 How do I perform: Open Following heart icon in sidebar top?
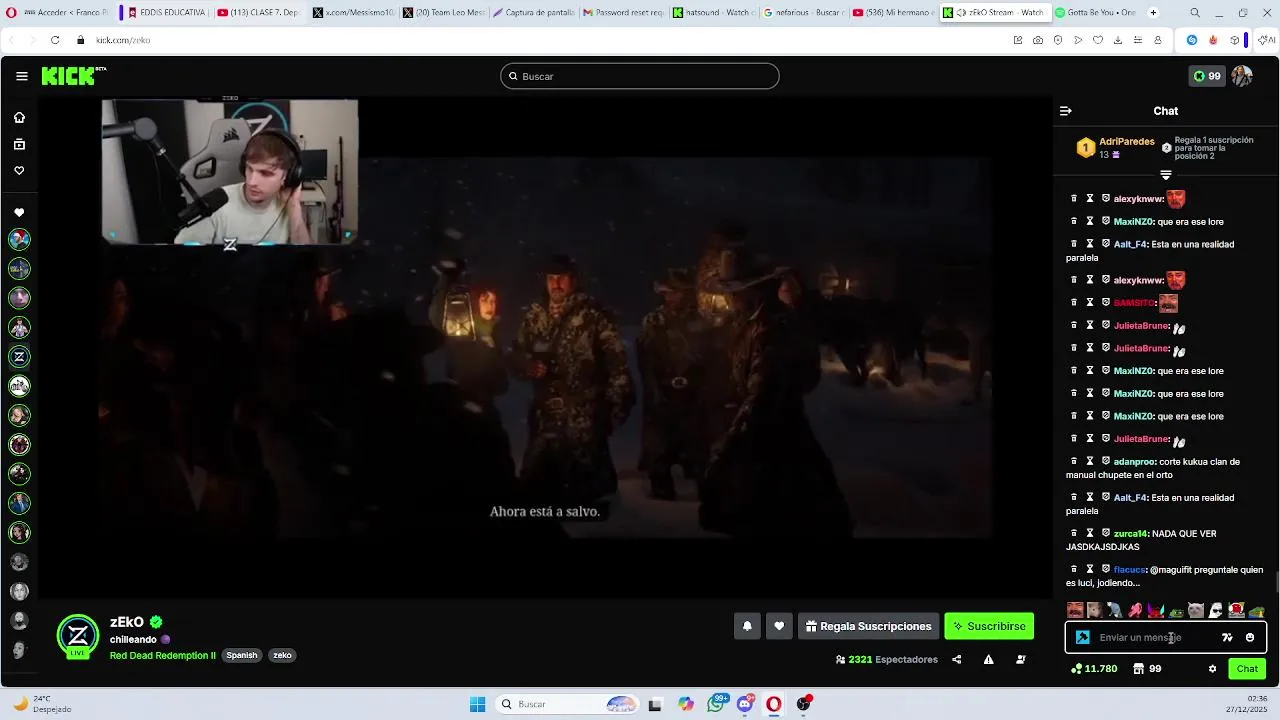19,171
